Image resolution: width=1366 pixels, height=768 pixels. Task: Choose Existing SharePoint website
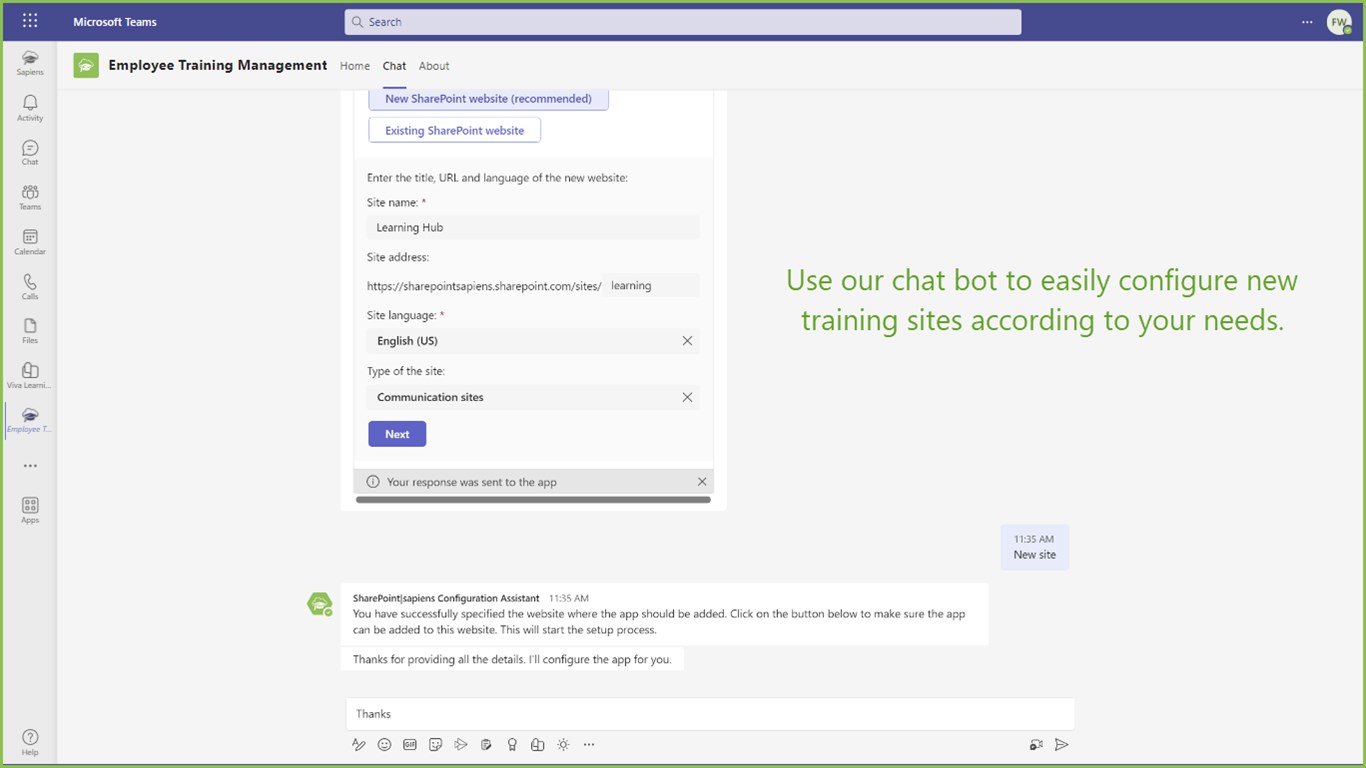(x=455, y=130)
